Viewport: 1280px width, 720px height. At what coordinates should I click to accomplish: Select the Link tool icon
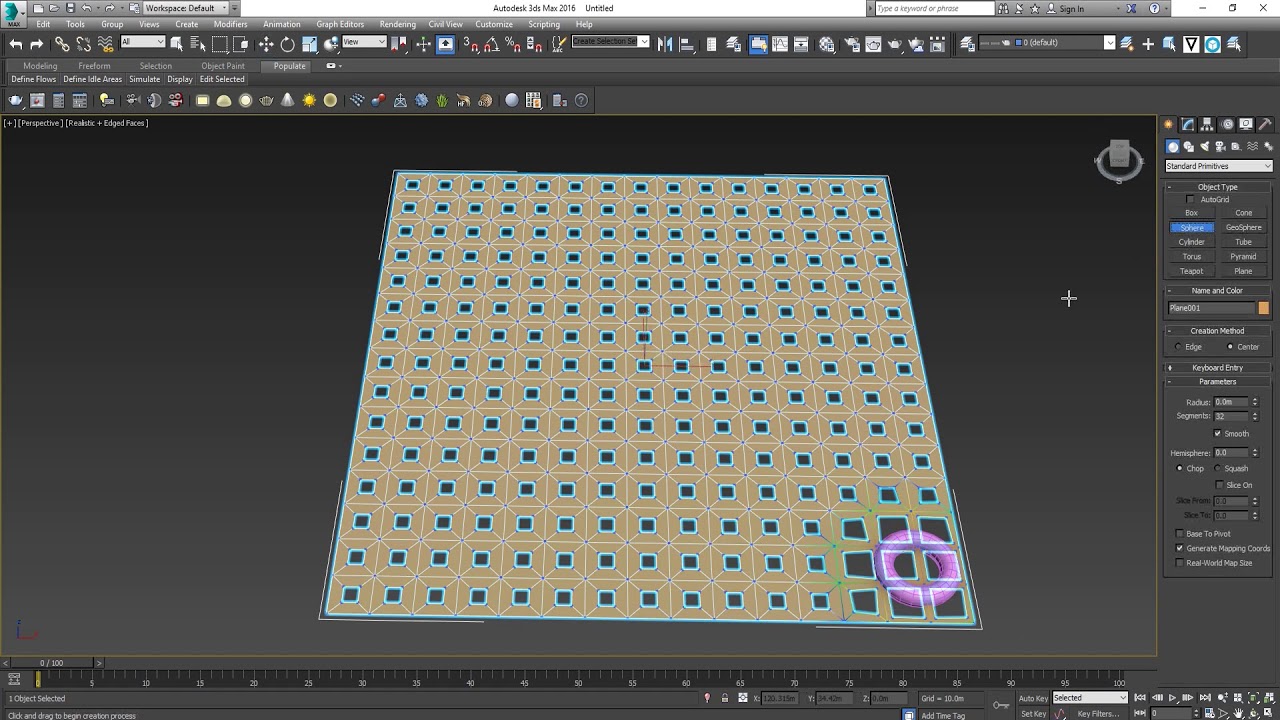click(x=62, y=44)
